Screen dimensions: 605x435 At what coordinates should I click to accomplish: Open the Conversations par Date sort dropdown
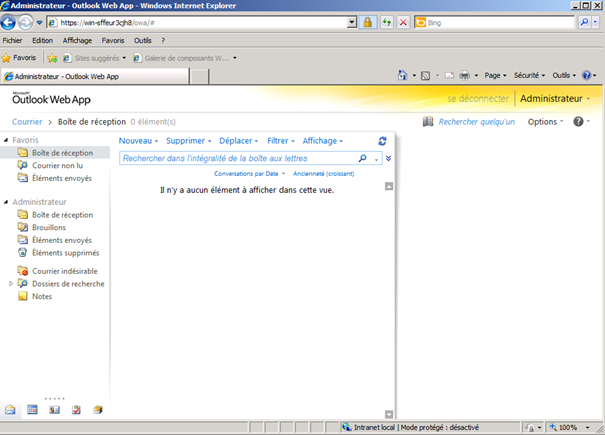click(249, 174)
